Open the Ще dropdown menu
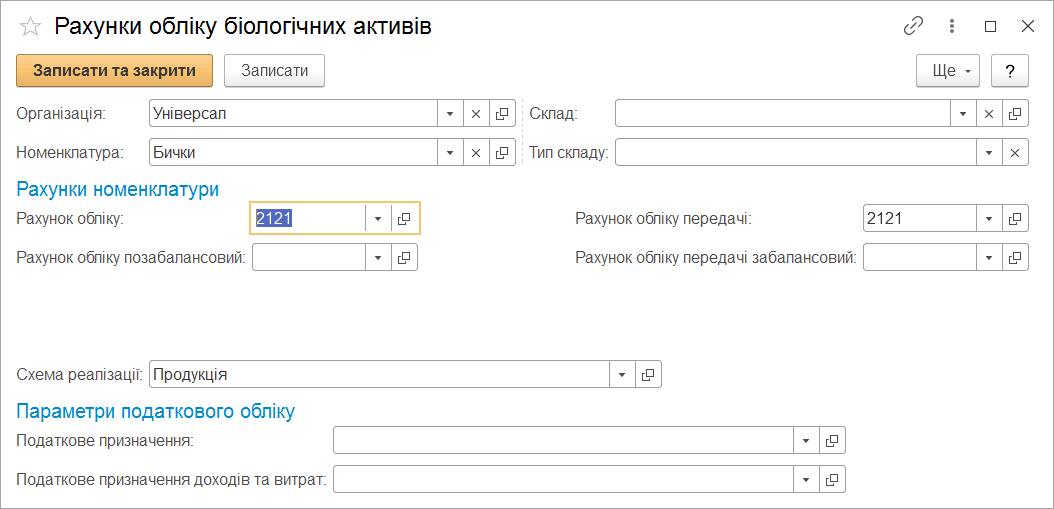The width and height of the screenshot is (1054, 509). 948,71
